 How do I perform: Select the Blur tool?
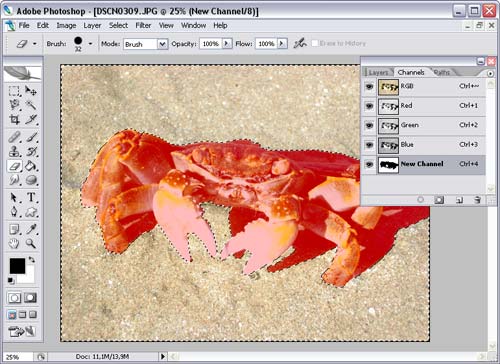[x=14, y=180]
